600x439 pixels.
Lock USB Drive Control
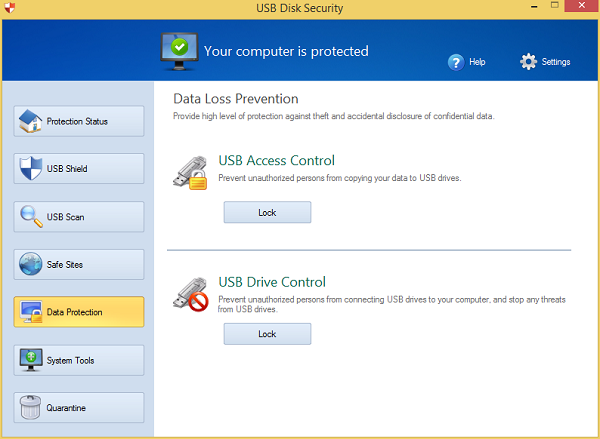click(267, 334)
